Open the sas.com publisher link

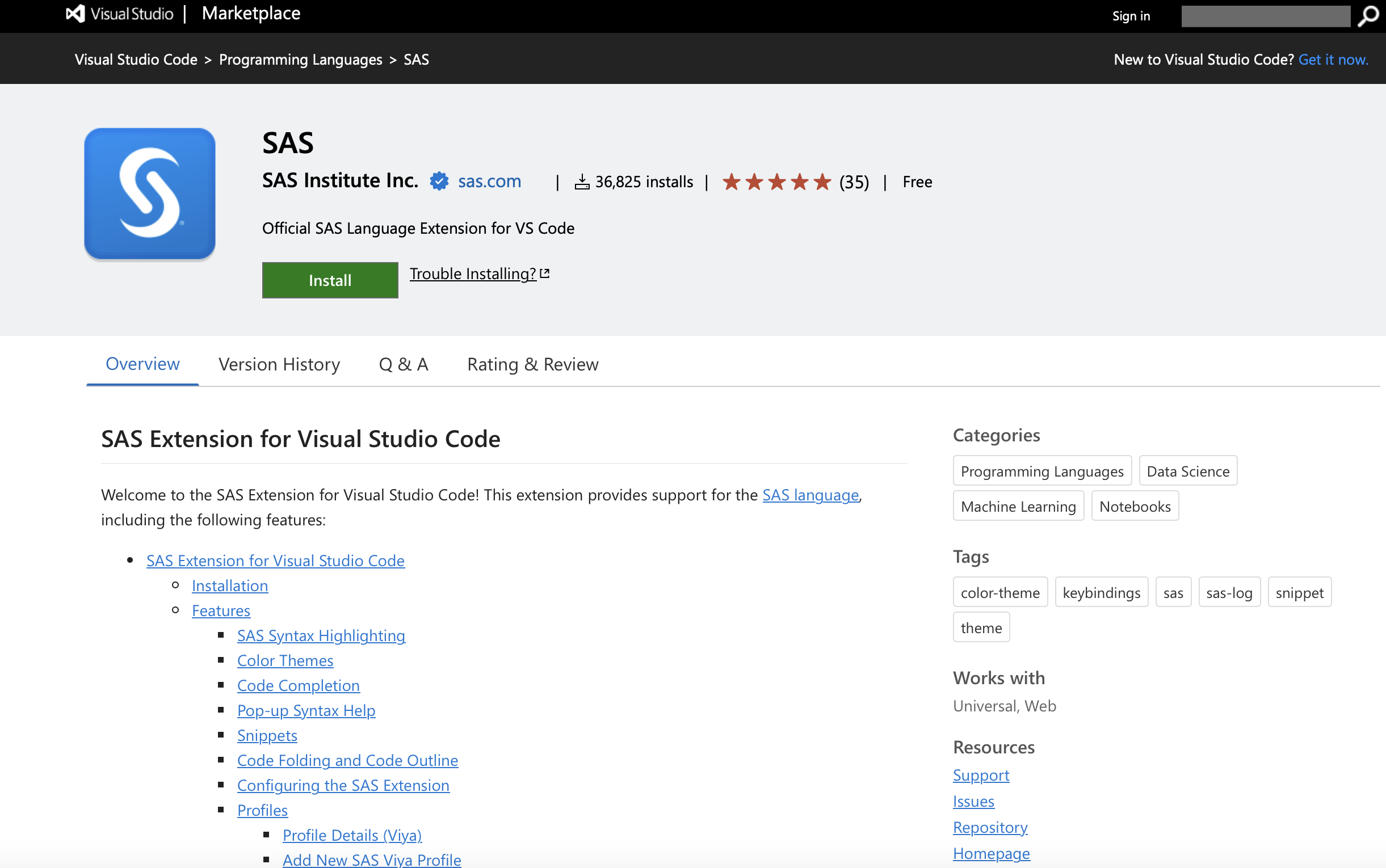tap(489, 182)
